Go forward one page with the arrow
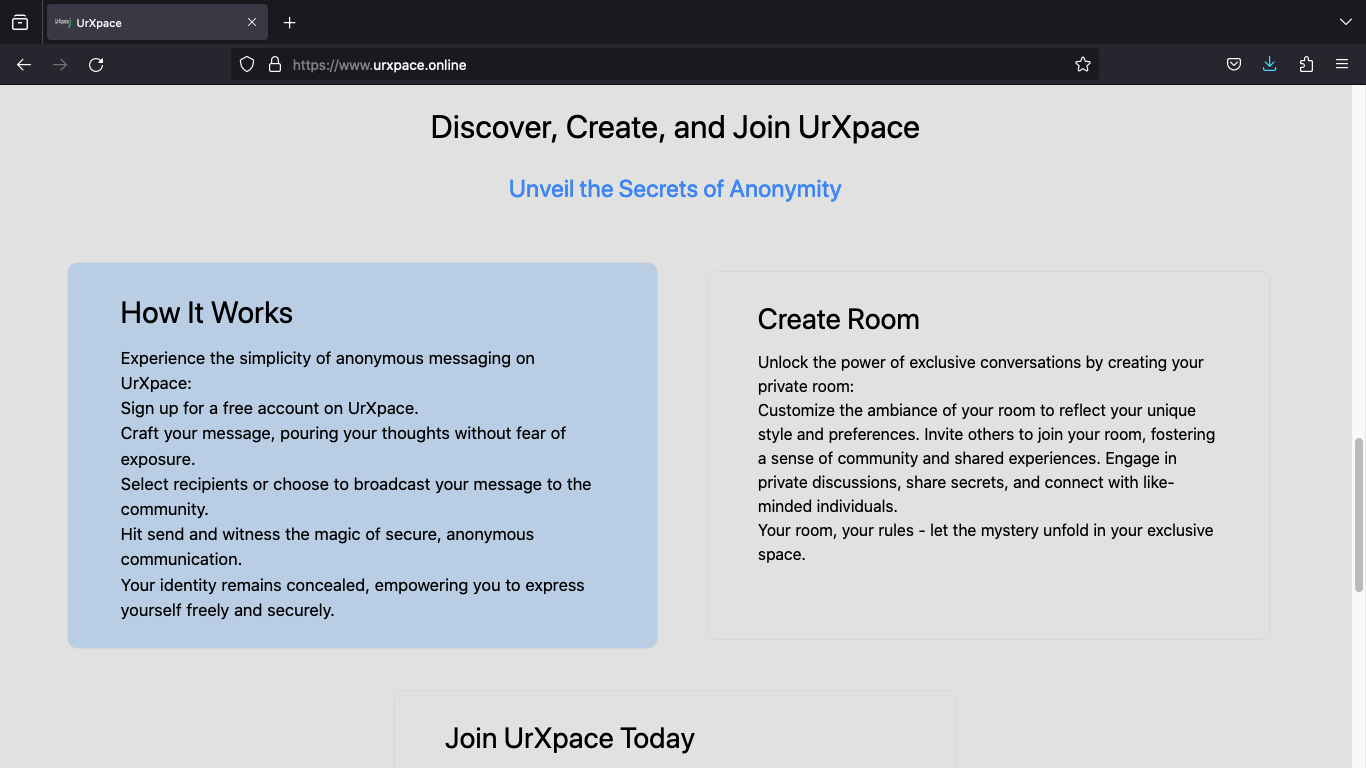 click(x=60, y=65)
